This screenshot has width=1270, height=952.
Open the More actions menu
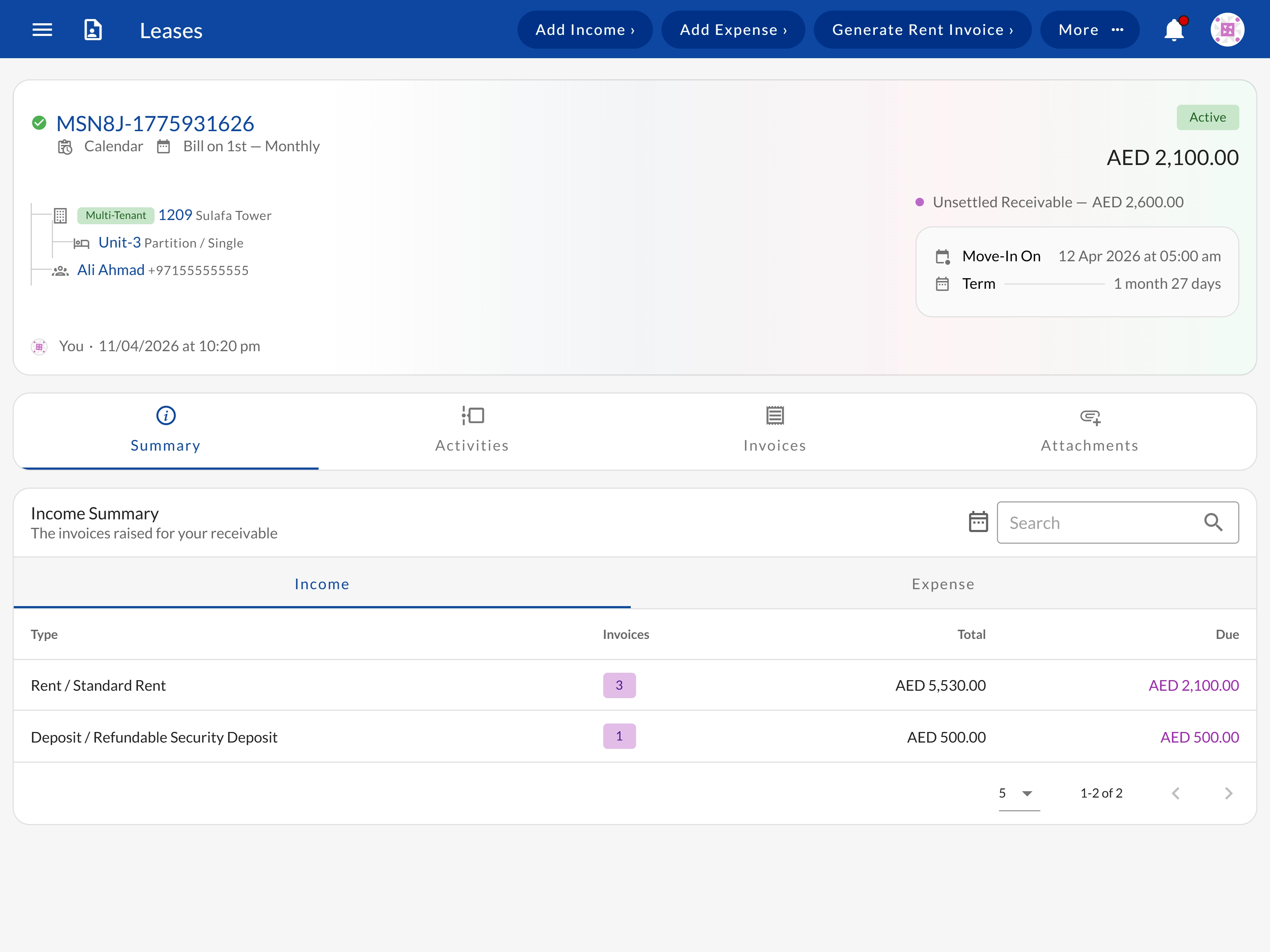point(1090,30)
